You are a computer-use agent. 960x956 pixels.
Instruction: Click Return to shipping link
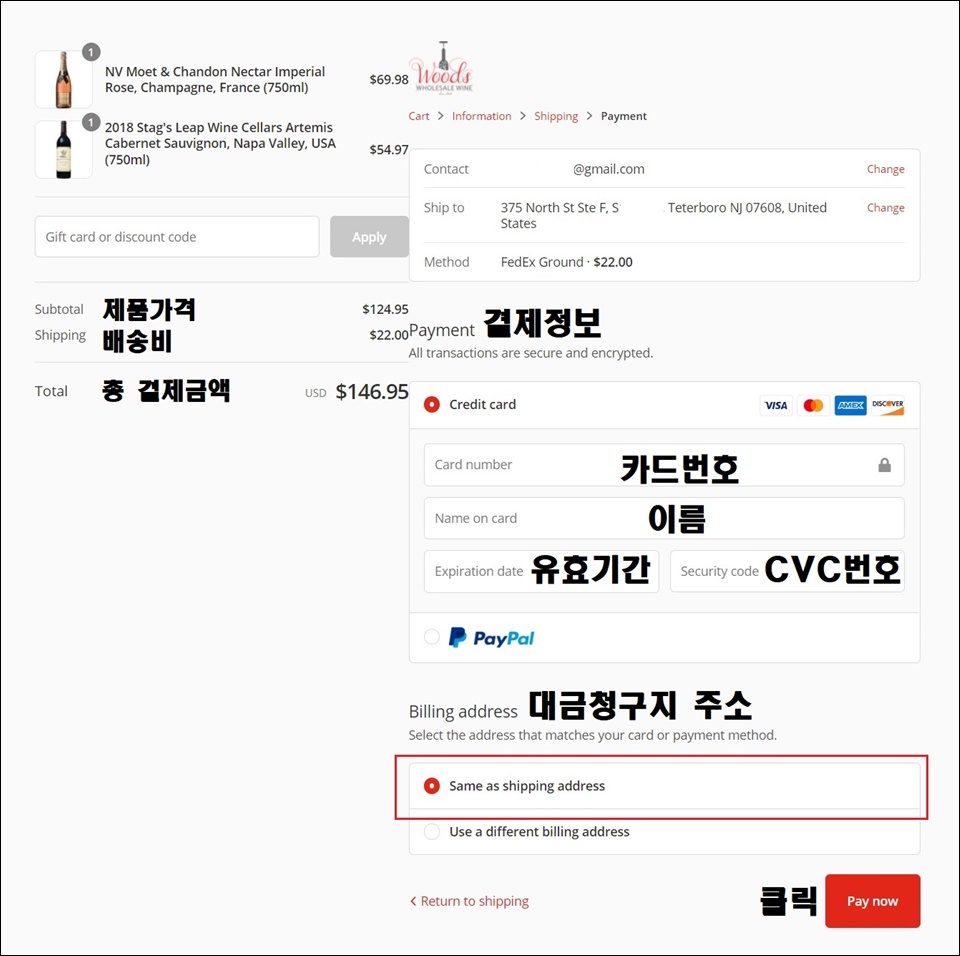click(470, 901)
